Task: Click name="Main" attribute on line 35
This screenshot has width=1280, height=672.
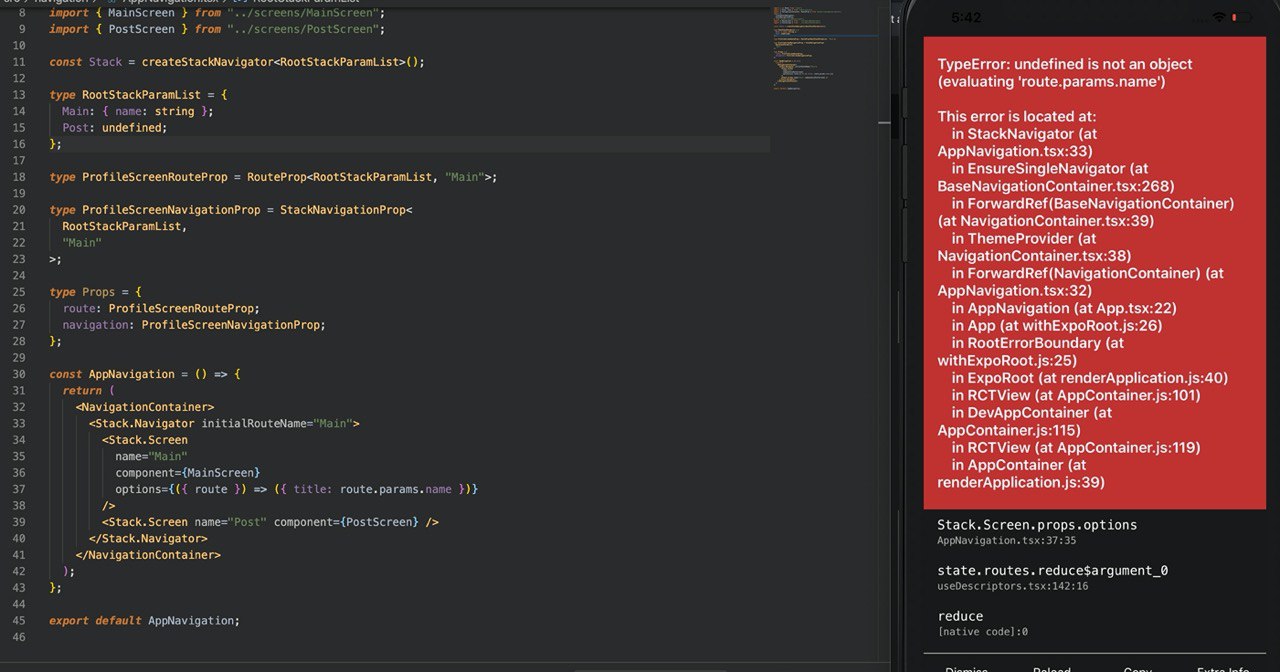Action: point(151,456)
